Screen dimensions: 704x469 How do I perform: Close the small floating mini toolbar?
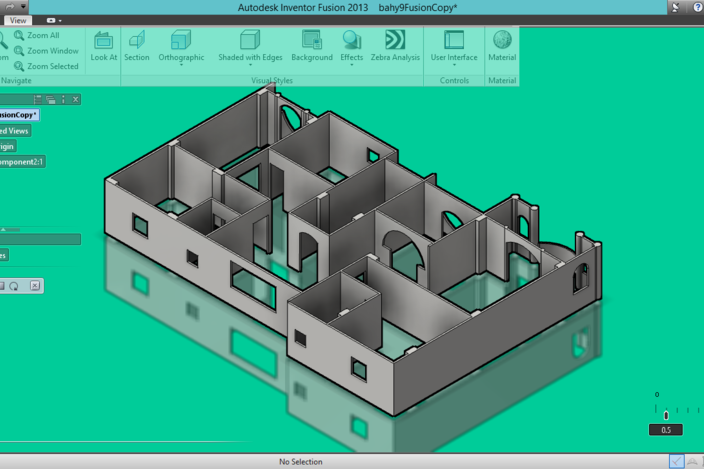pos(35,285)
